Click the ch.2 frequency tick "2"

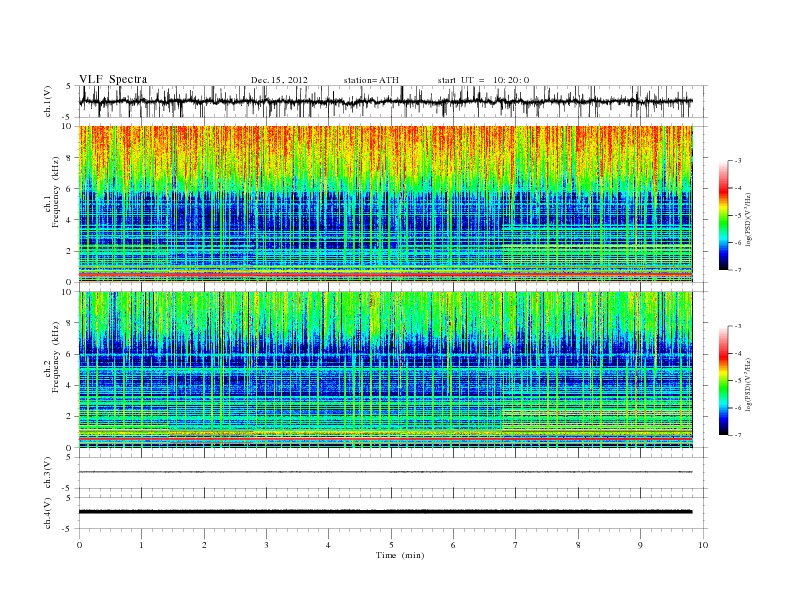coord(69,417)
